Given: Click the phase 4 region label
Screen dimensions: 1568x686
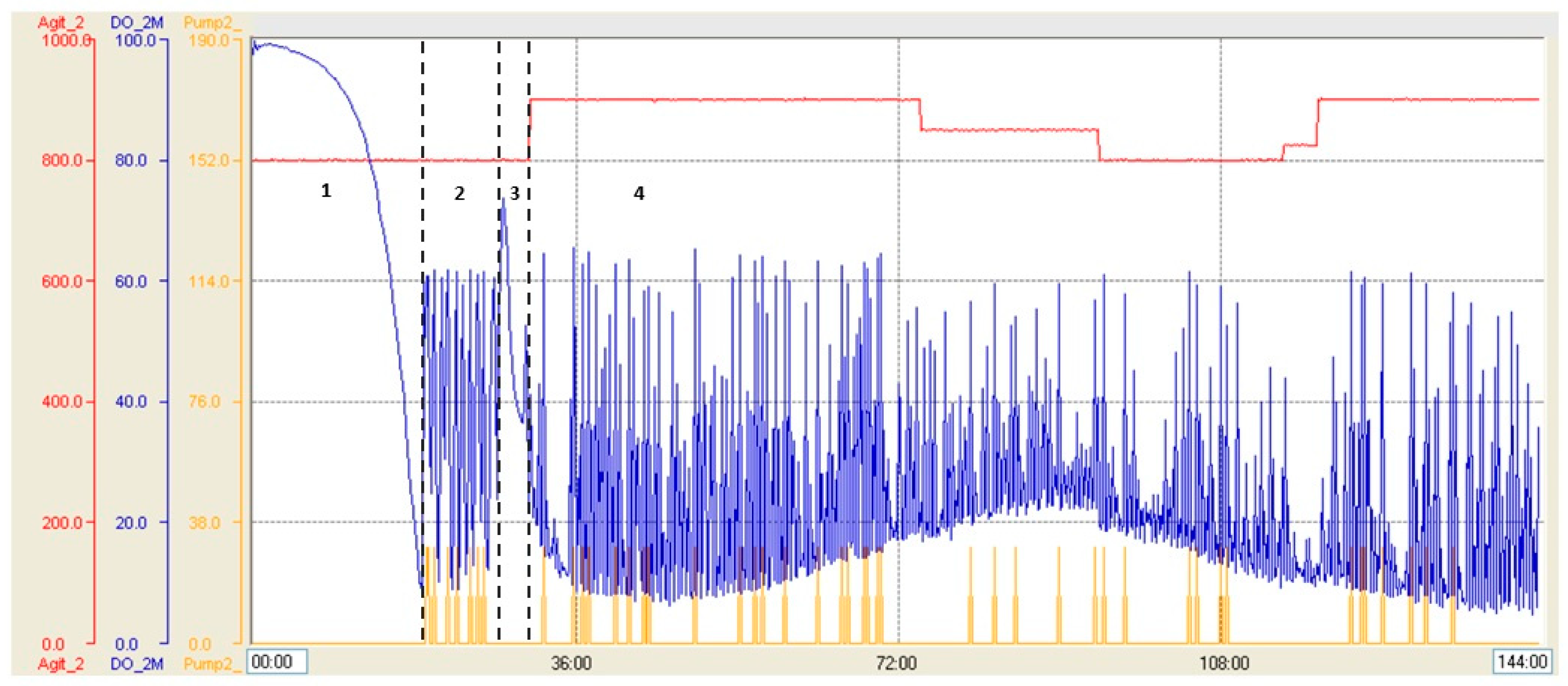Looking at the screenshot, I should (639, 194).
